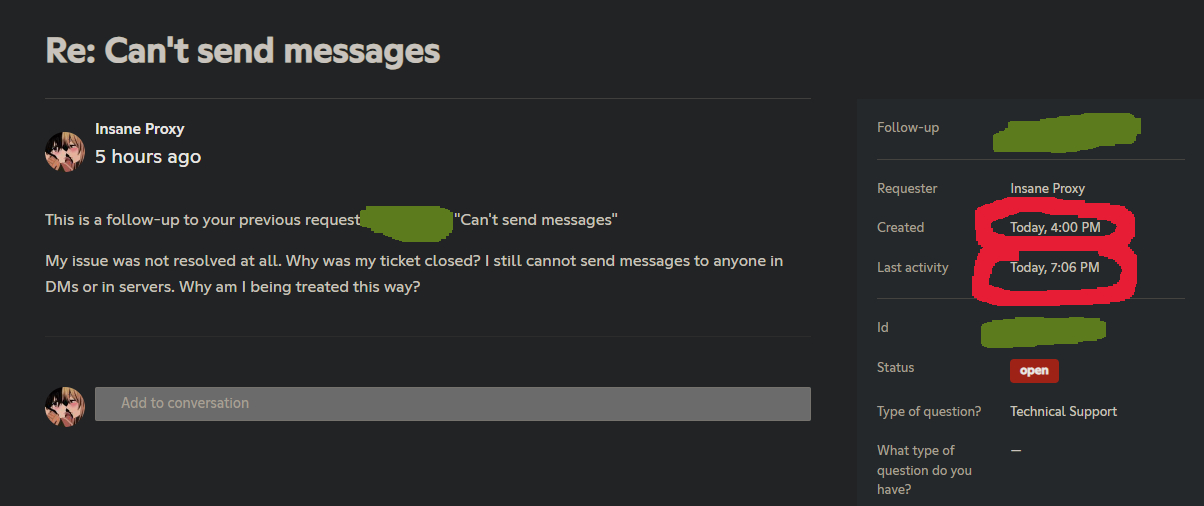Open the redacted Follow-up ticket link in sidebar
The image size is (1204, 506).
click(x=1067, y=132)
